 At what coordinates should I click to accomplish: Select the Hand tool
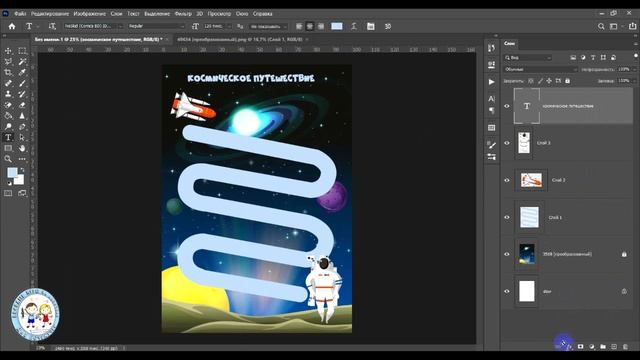click(22, 148)
